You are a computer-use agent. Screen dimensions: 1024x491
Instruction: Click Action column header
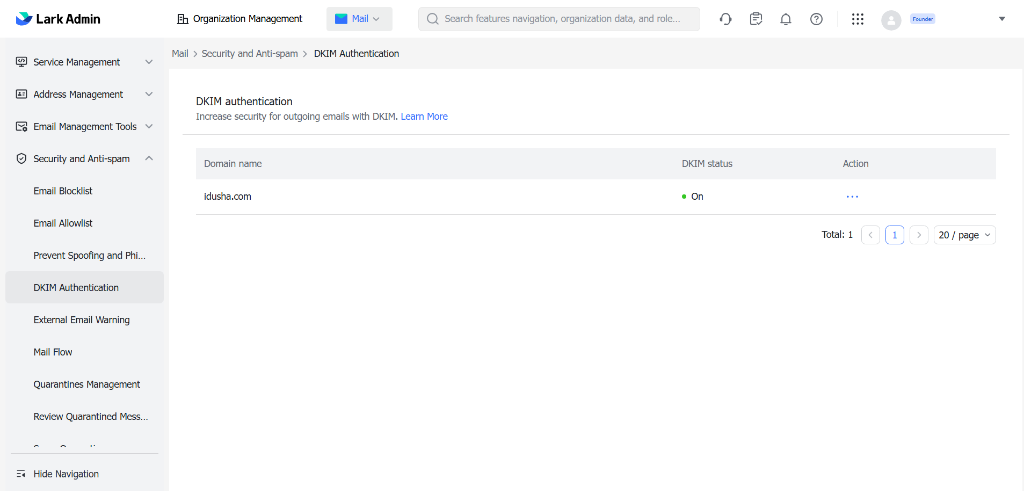click(x=856, y=164)
